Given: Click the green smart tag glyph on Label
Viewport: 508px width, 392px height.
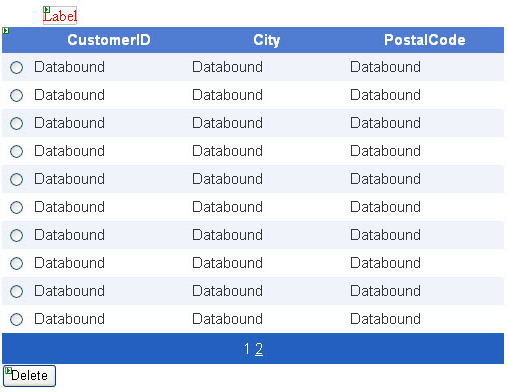Looking at the screenshot, I should pyautogui.click(x=47, y=10).
